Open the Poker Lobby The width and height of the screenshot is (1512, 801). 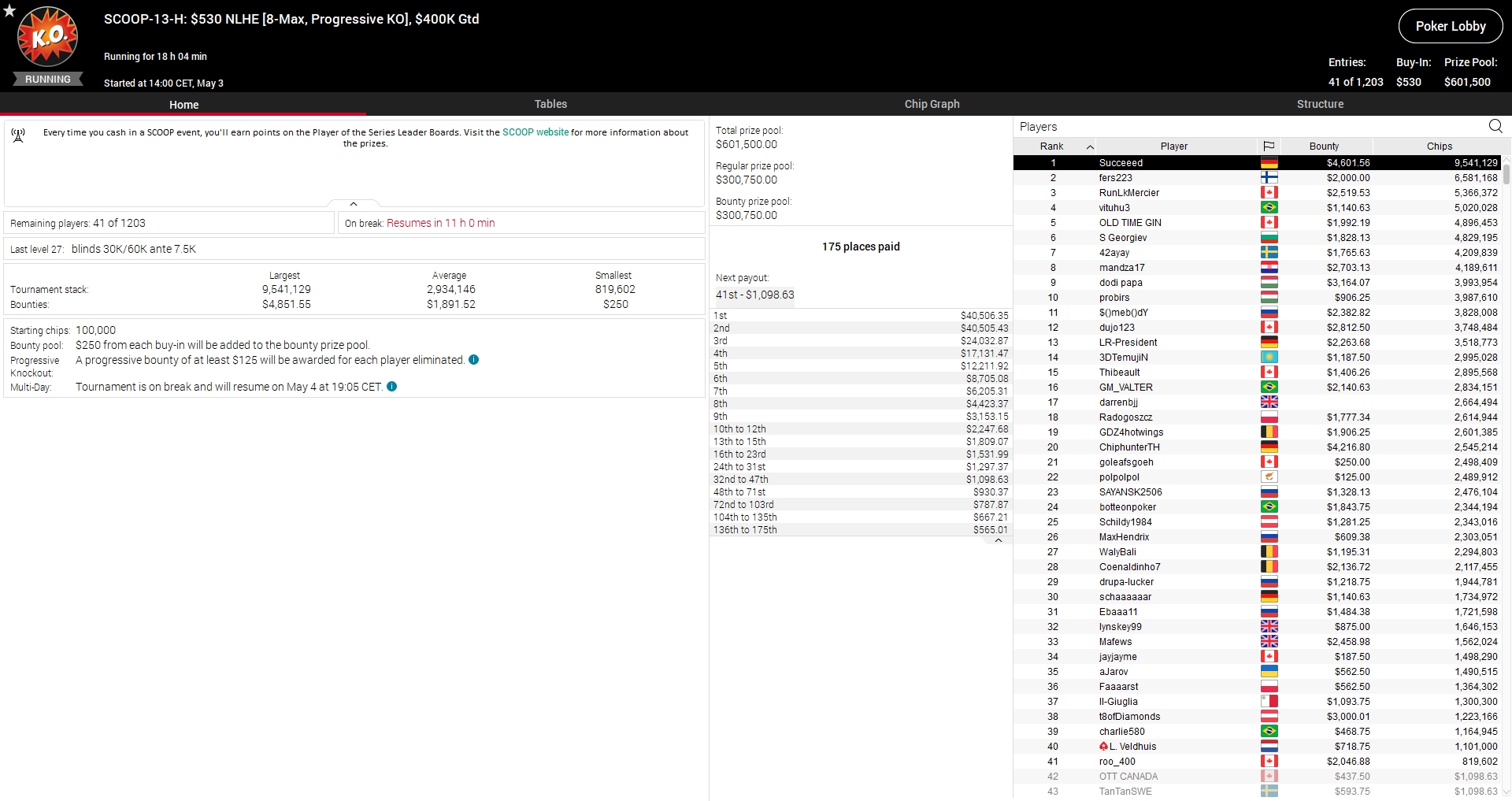click(1451, 26)
